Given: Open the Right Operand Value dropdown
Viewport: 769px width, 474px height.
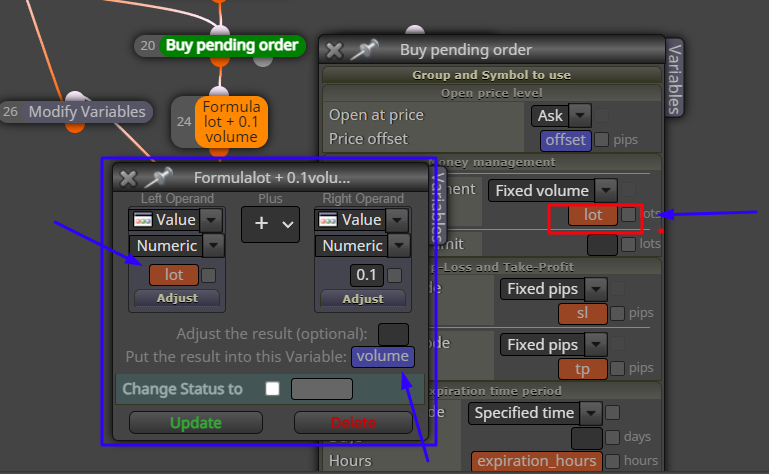Looking at the screenshot, I should click(x=397, y=220).
